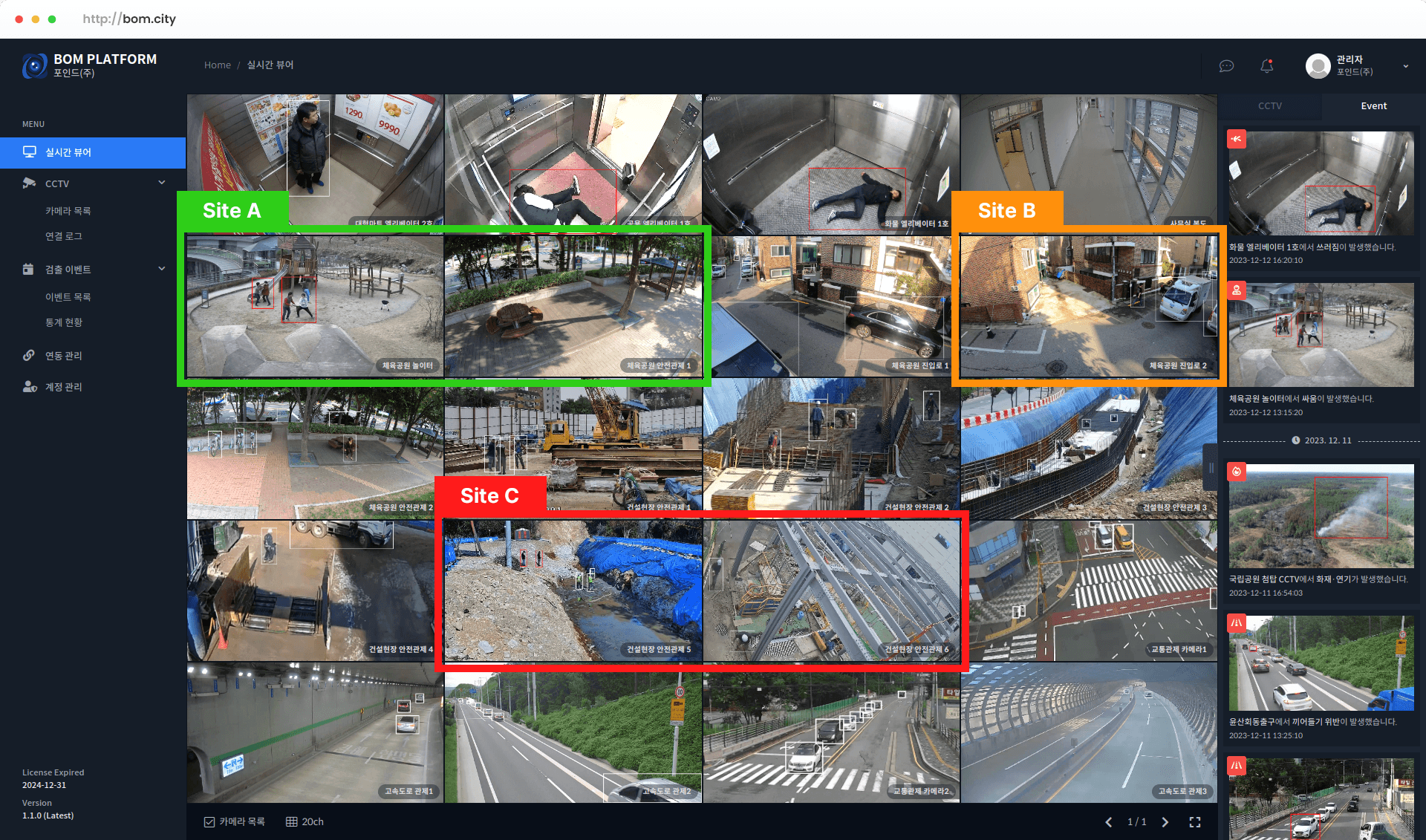Open 카메라 목록 under CCTV
Screen dimensions: 1426x840
click(x=68, y=211)
